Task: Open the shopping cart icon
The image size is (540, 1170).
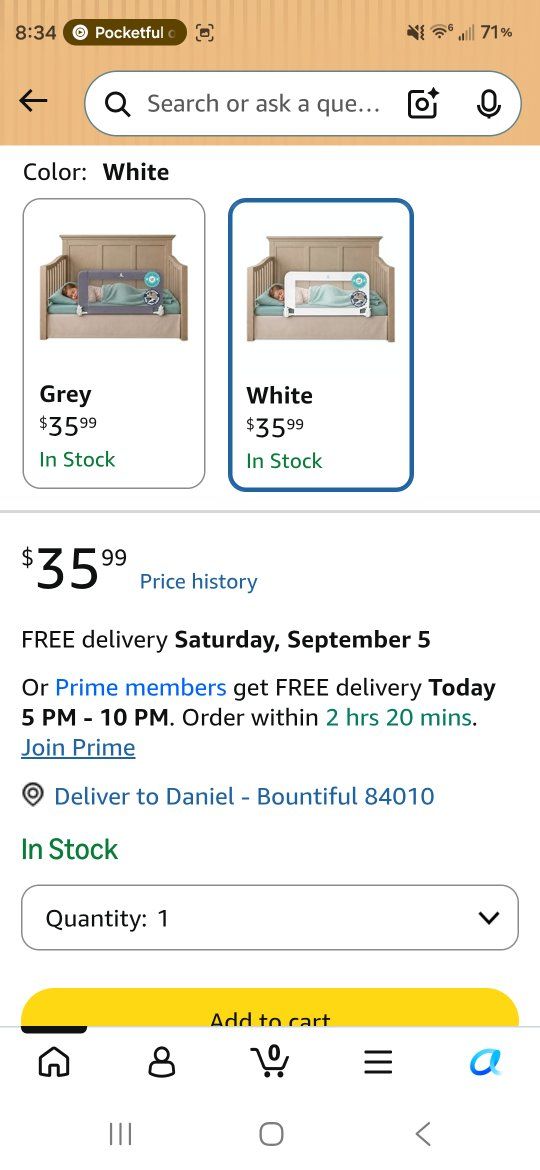Action: 270,1060
